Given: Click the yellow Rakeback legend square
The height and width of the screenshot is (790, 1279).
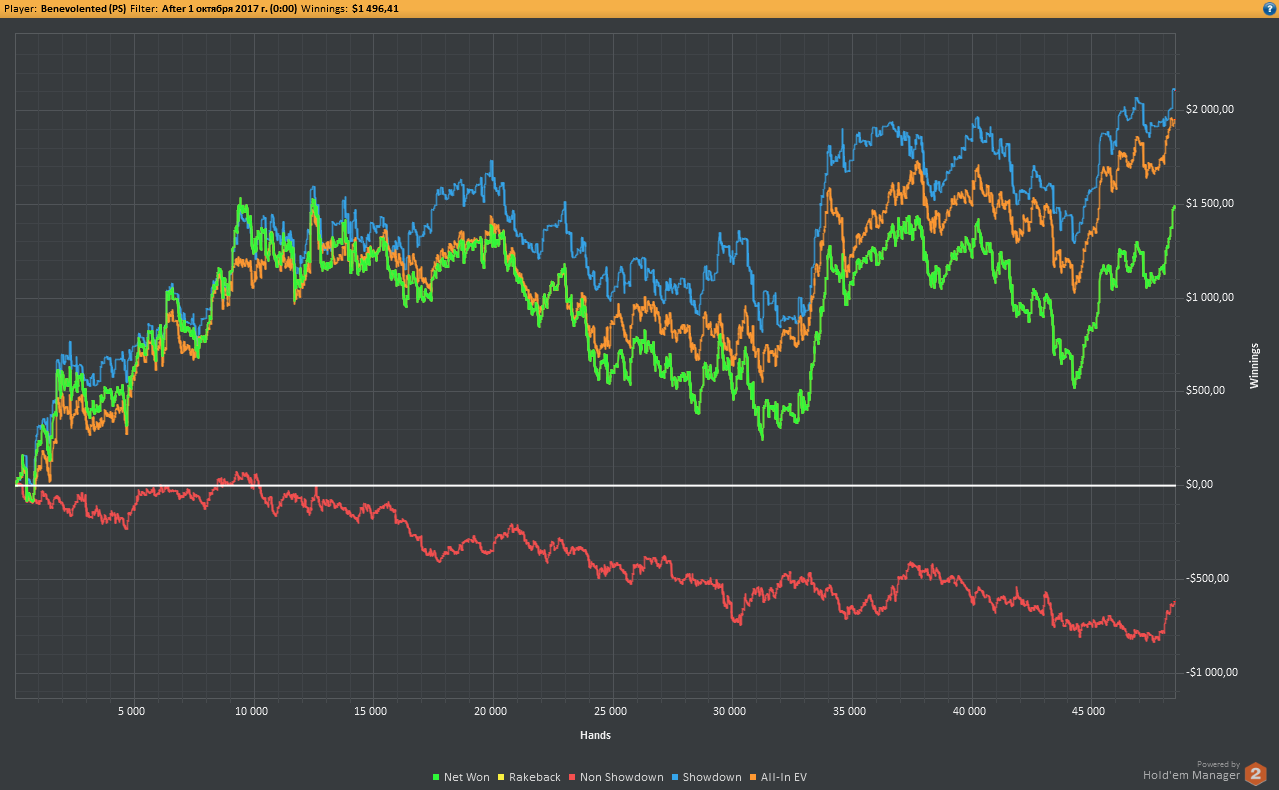Looking at the screenshot, I should (501, 777).
